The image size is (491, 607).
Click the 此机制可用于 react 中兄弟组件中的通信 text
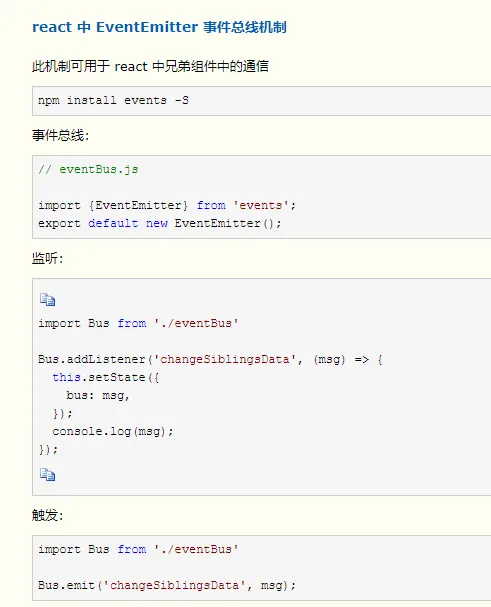click(150, 67)
